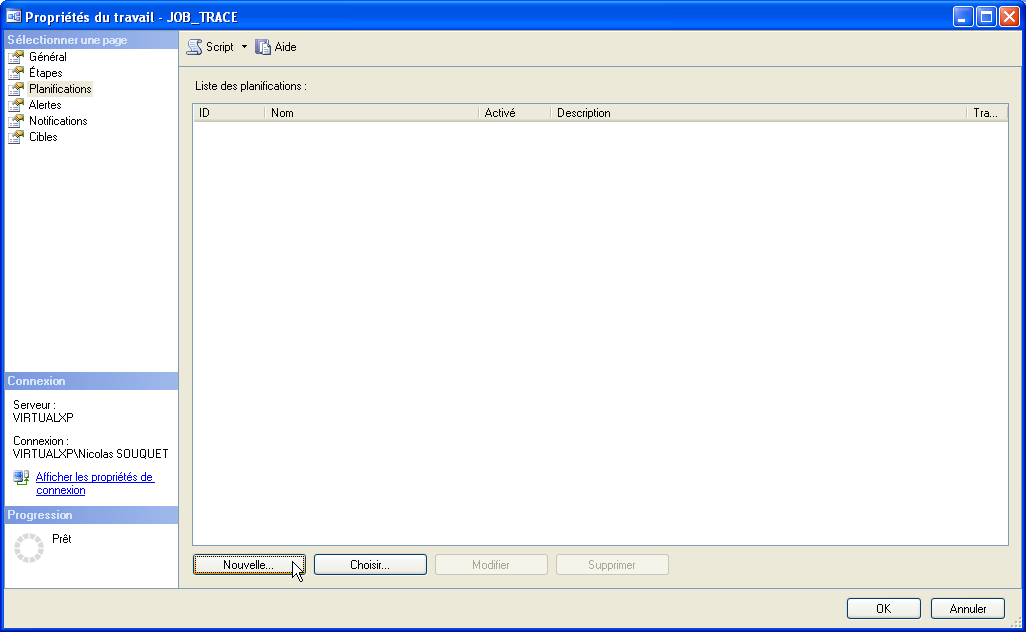Expand the Script dropdown arrow
Image resolution: width=1026 pixels, height=632 pixels.
(x=244, y=47)
